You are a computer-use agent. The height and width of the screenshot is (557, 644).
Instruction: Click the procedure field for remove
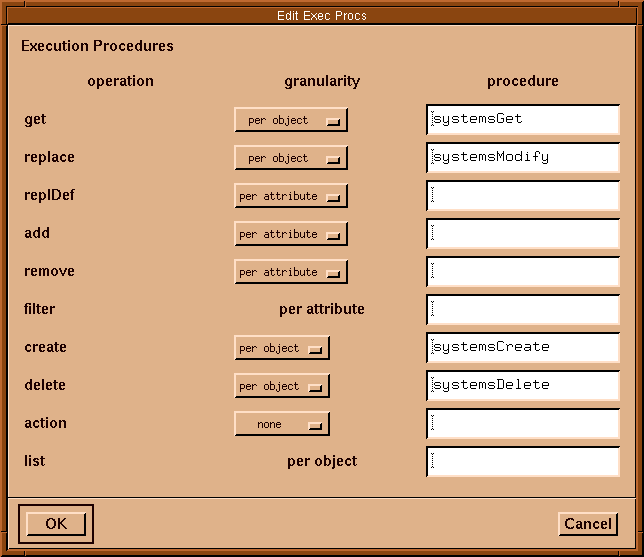point(523,272)
